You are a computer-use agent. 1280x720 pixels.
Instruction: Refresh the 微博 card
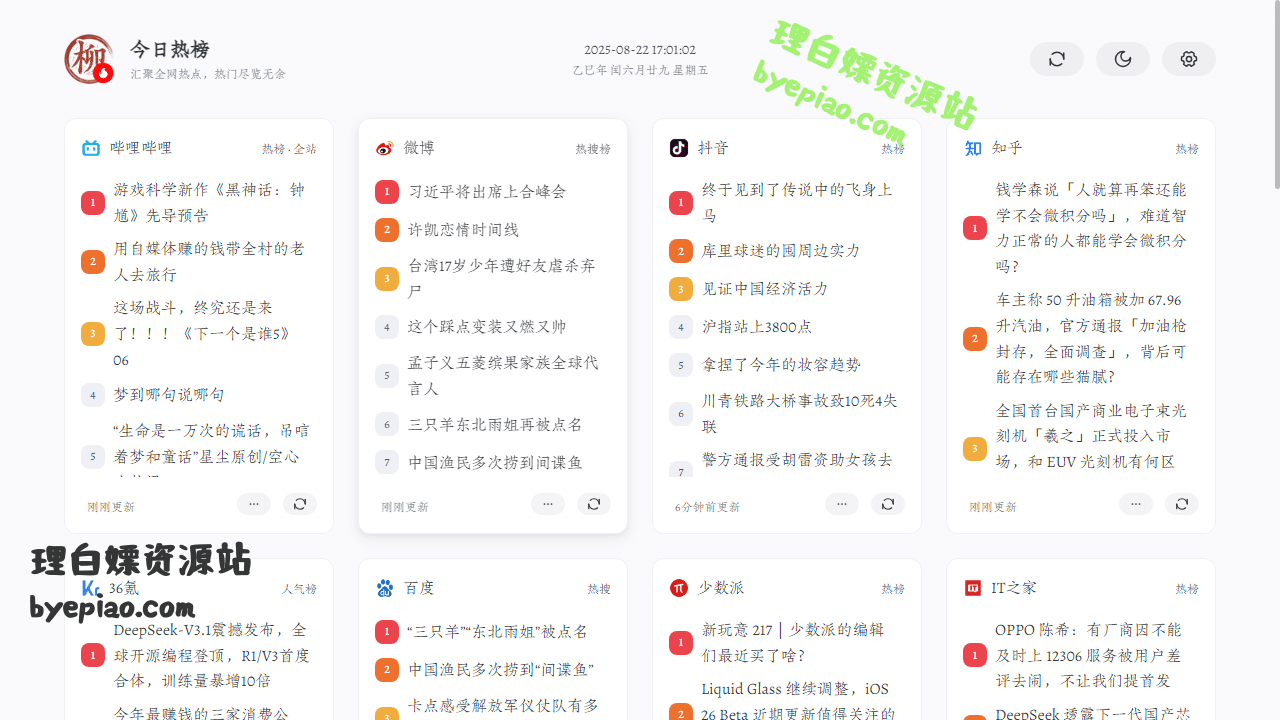click(x=593, y=504)
